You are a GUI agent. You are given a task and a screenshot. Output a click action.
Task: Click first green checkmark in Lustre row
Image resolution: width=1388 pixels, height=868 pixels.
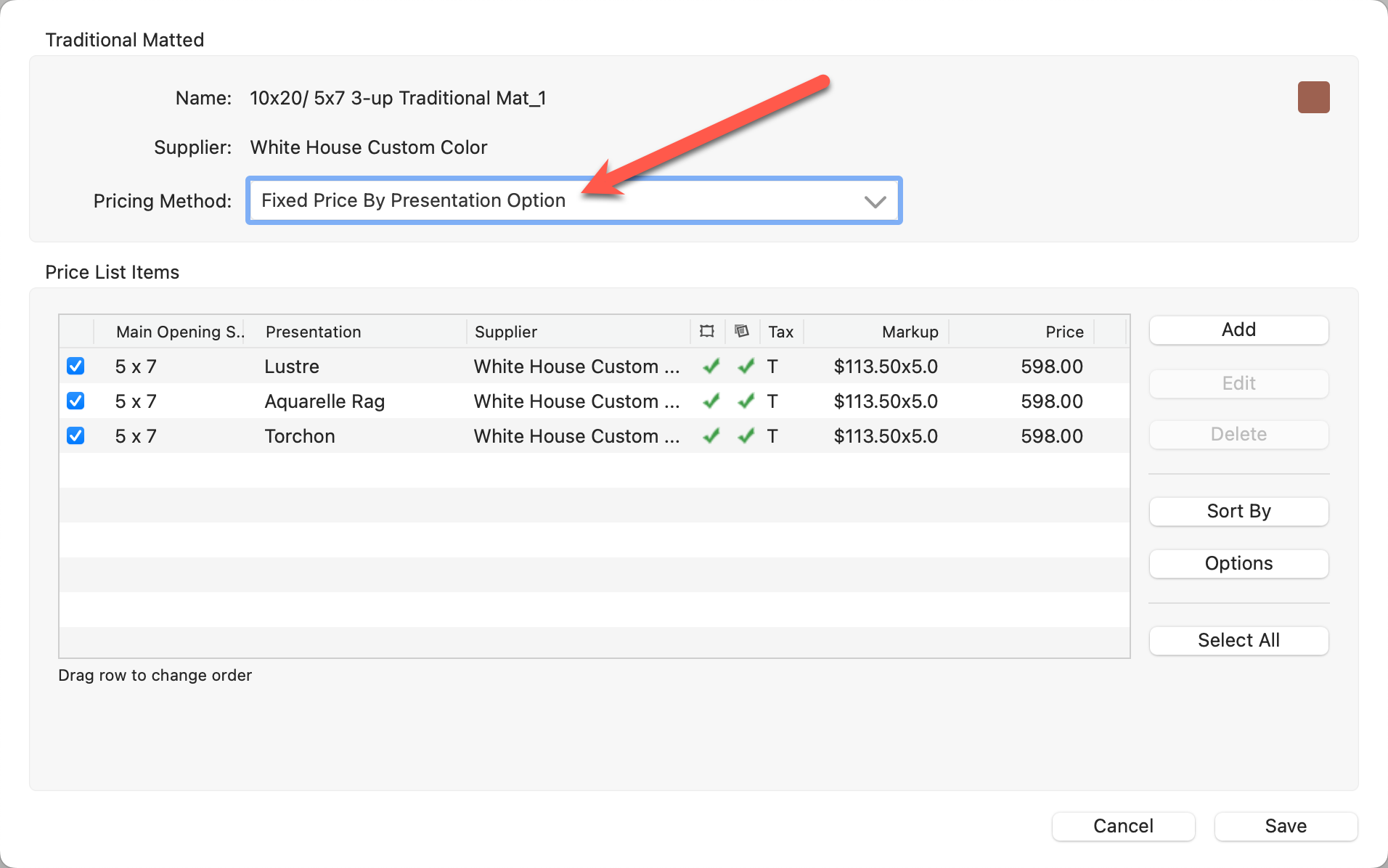click(711, 367)
